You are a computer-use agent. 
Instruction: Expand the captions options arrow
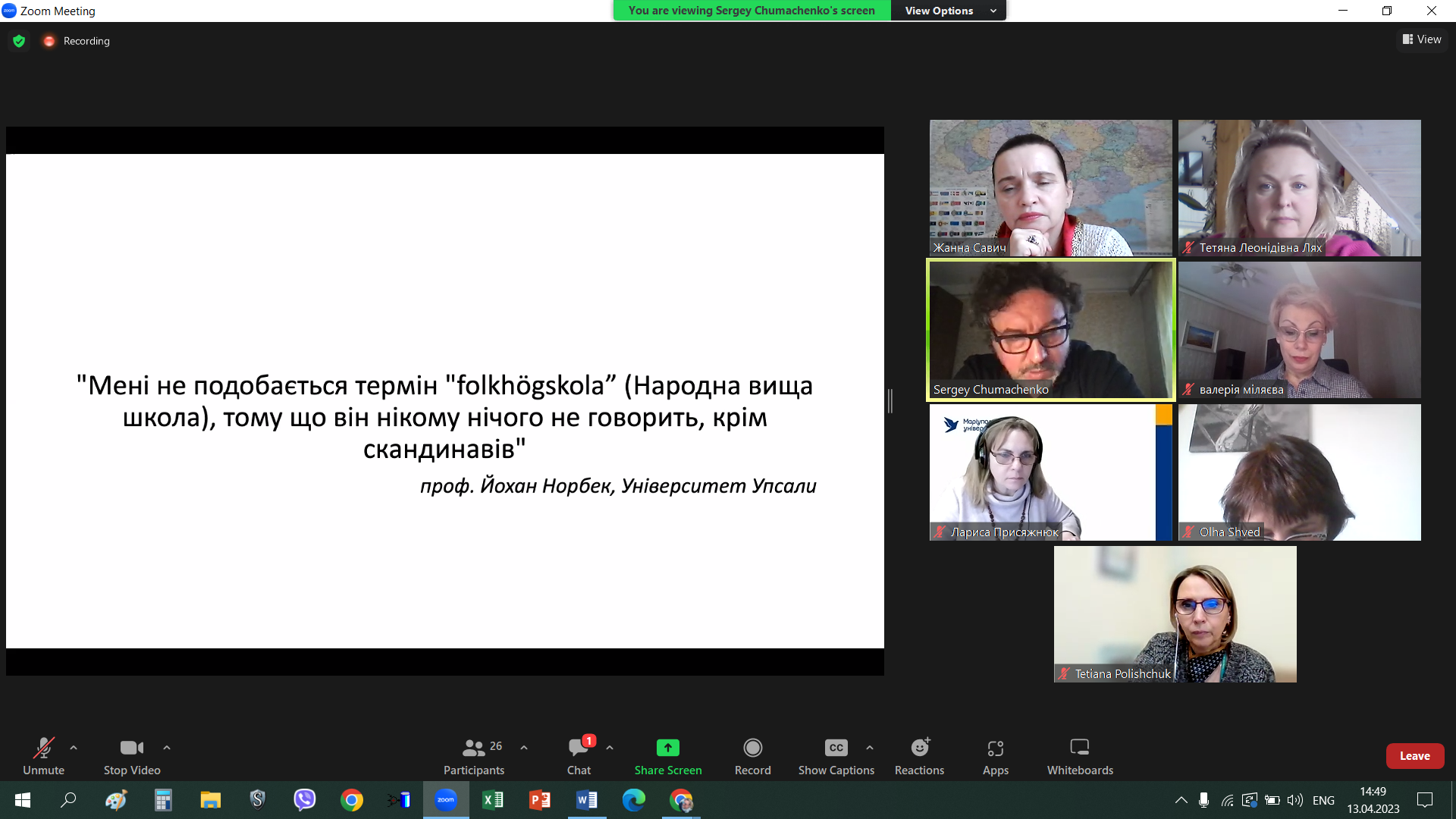pyautogui.click(x=870, y=748)
